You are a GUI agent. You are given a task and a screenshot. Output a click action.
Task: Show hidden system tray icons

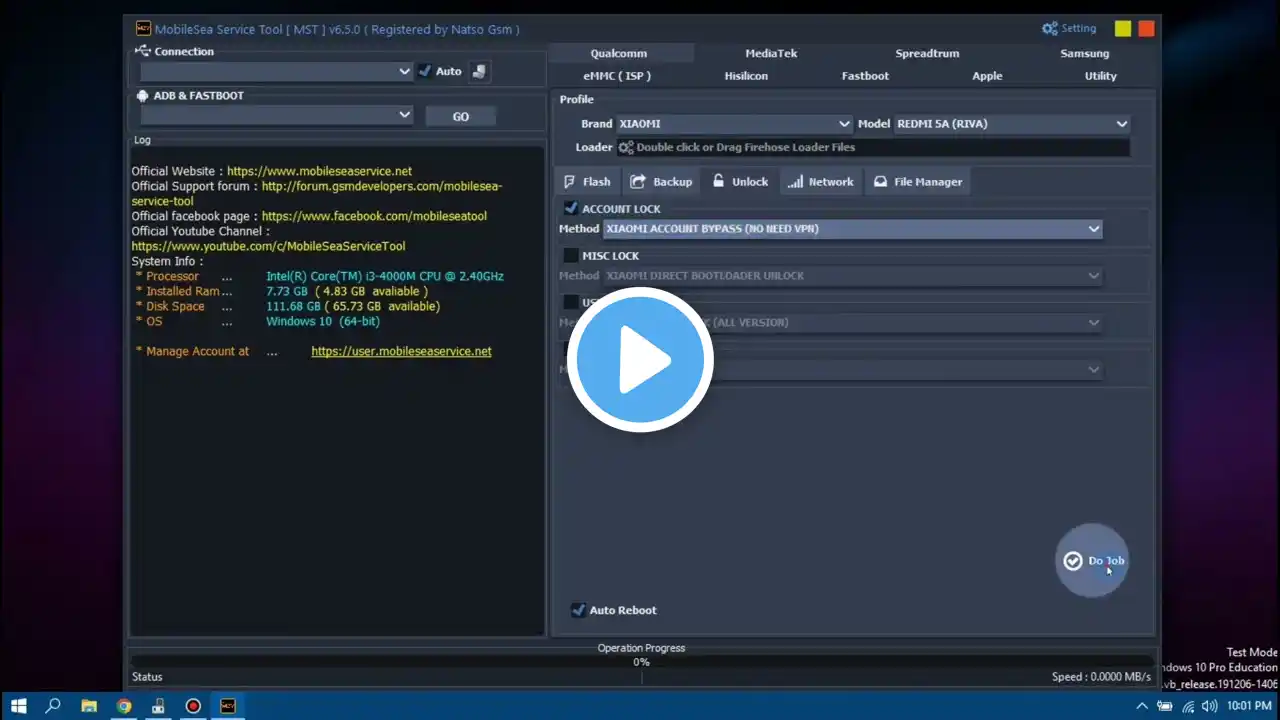[x=1142, y=706]
